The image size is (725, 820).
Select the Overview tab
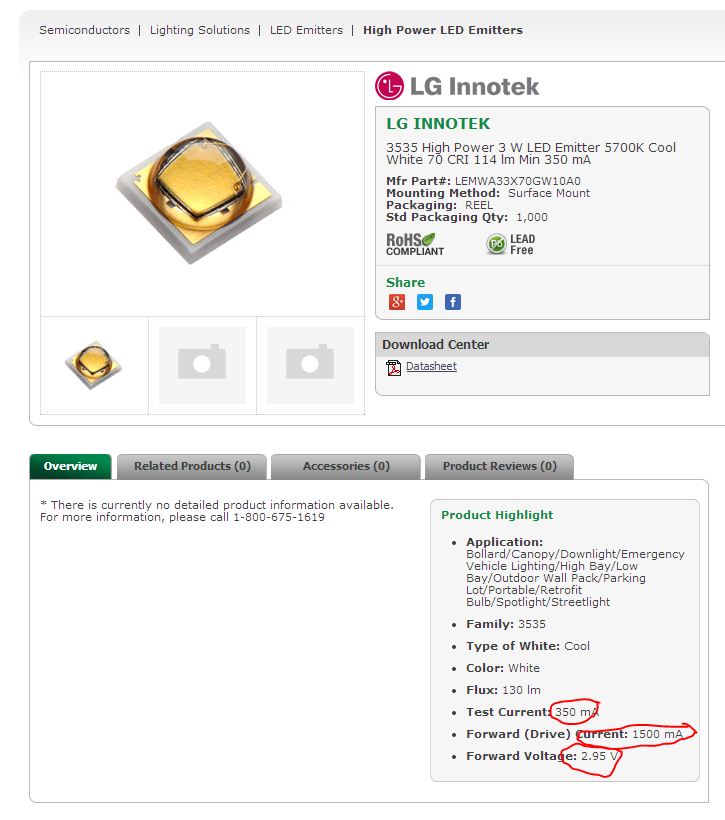click(70, 466)
